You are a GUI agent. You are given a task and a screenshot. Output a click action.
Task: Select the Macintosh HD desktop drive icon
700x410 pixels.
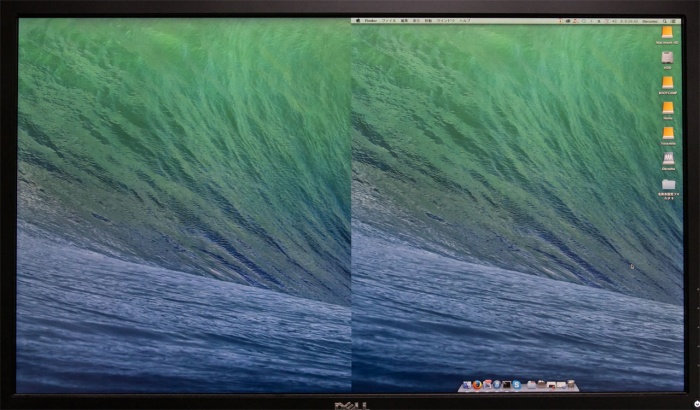click(x=667, y=34)
